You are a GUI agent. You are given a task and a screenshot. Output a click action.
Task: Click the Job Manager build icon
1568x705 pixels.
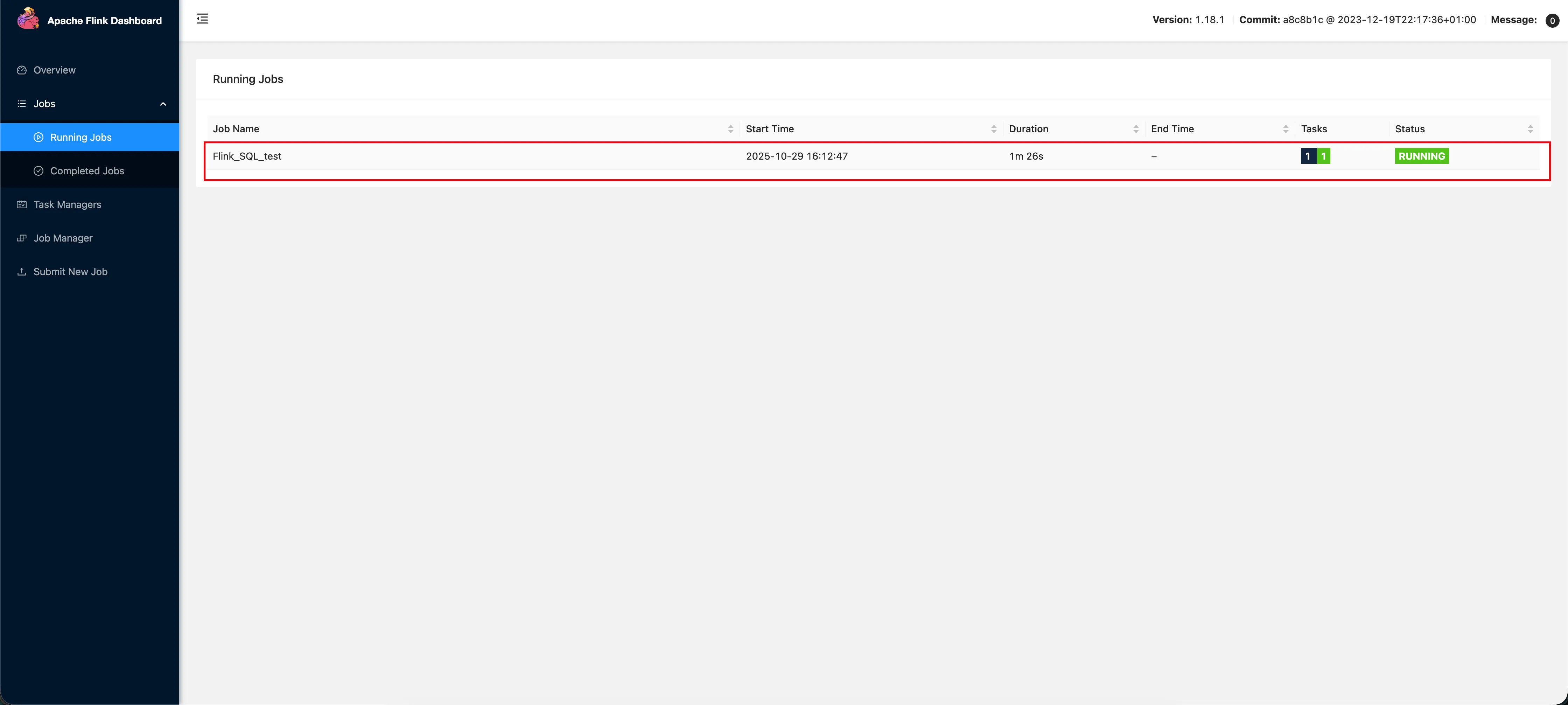point(22,238)
